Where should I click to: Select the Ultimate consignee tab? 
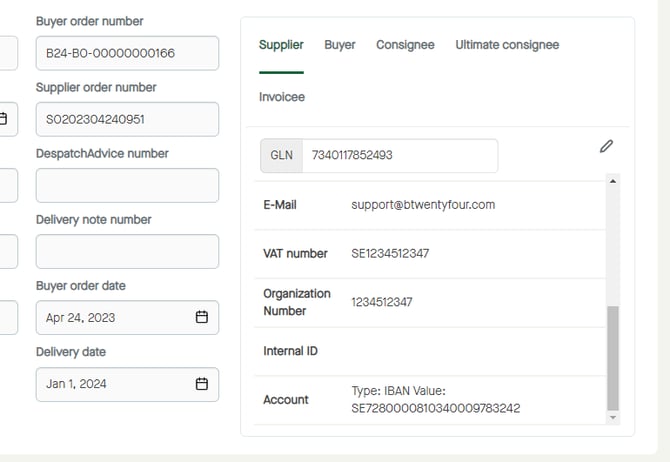[507, 45]
